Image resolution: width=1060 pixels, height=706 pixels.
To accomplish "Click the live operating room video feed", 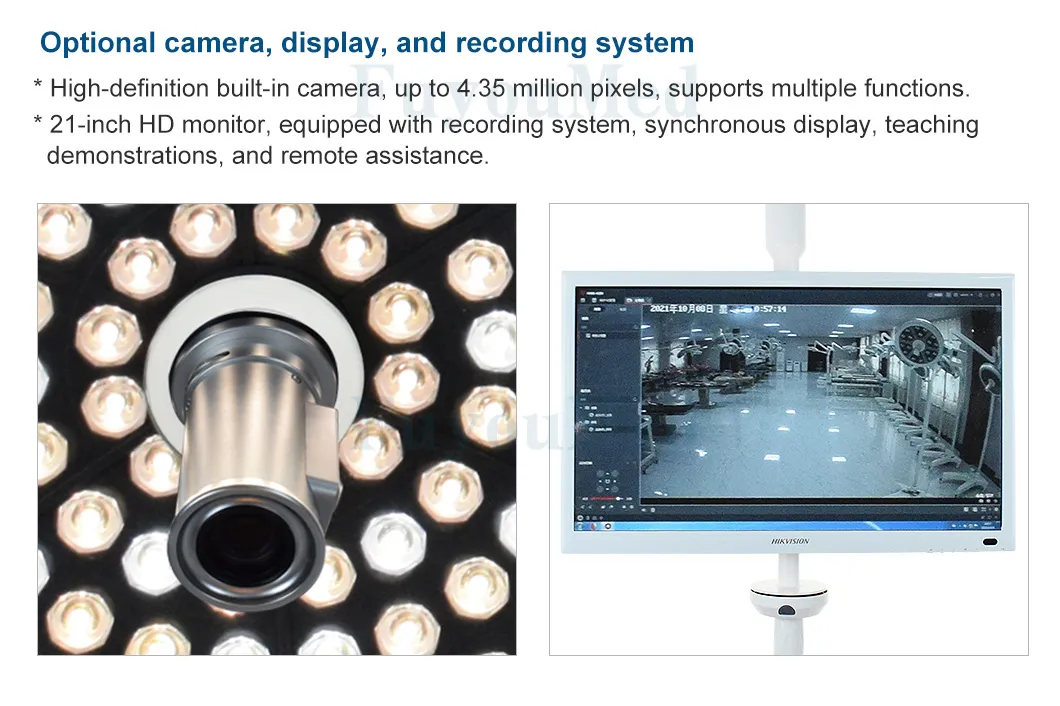I will 820,400.
